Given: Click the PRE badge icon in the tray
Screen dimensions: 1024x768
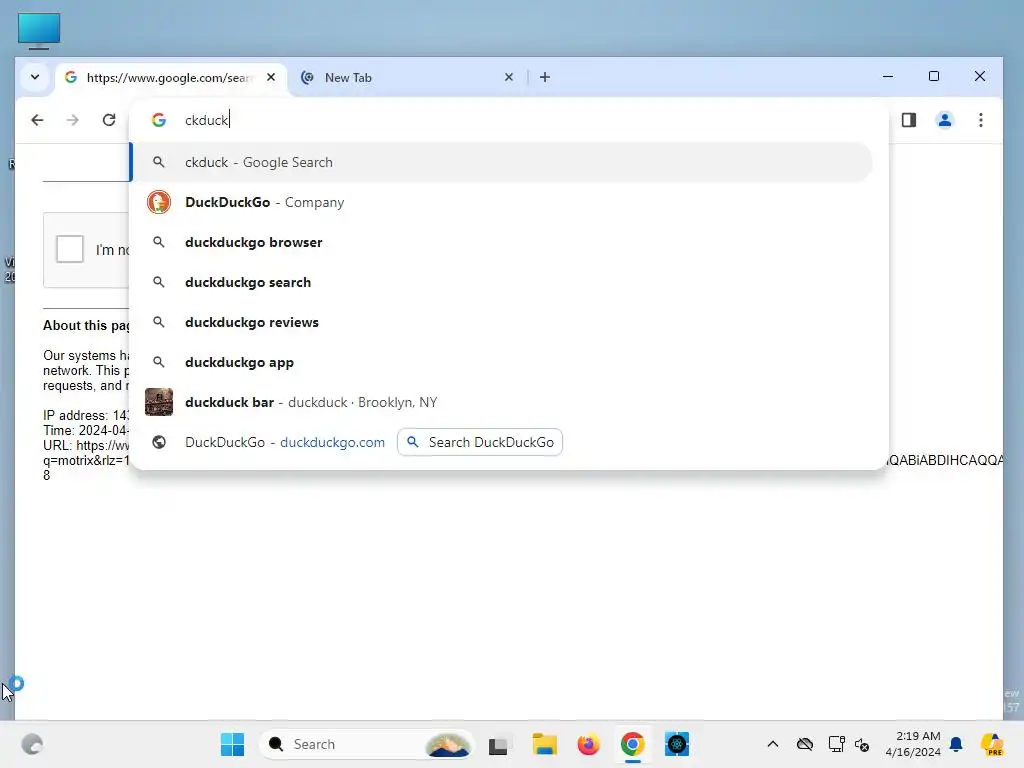Looking at the screenshot, I should (992, 744).
